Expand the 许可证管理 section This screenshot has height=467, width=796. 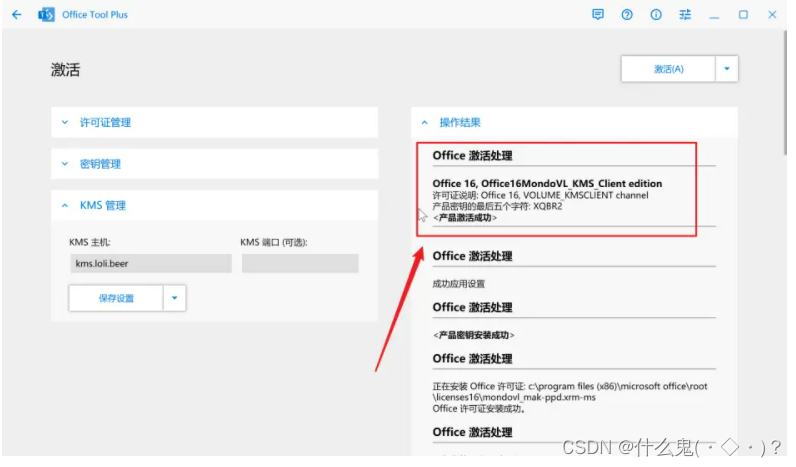click(x=214, y=122)
